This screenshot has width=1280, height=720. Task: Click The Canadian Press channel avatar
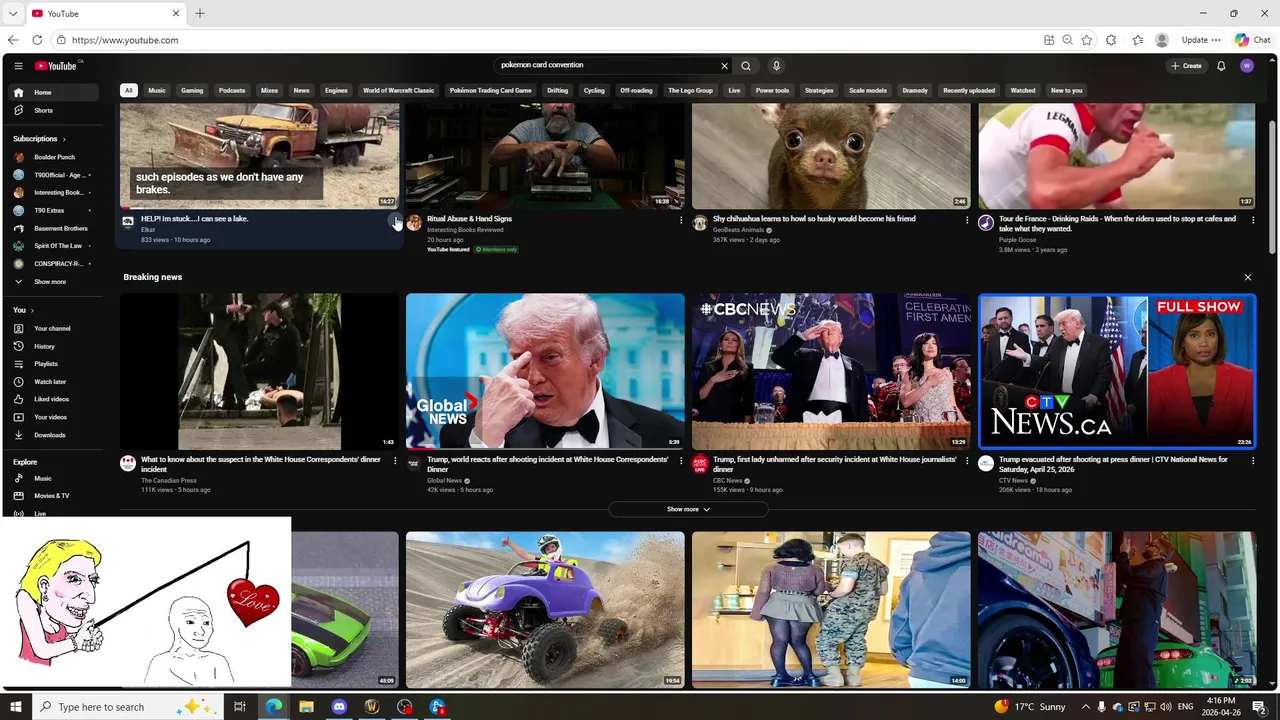coord(128,463)
